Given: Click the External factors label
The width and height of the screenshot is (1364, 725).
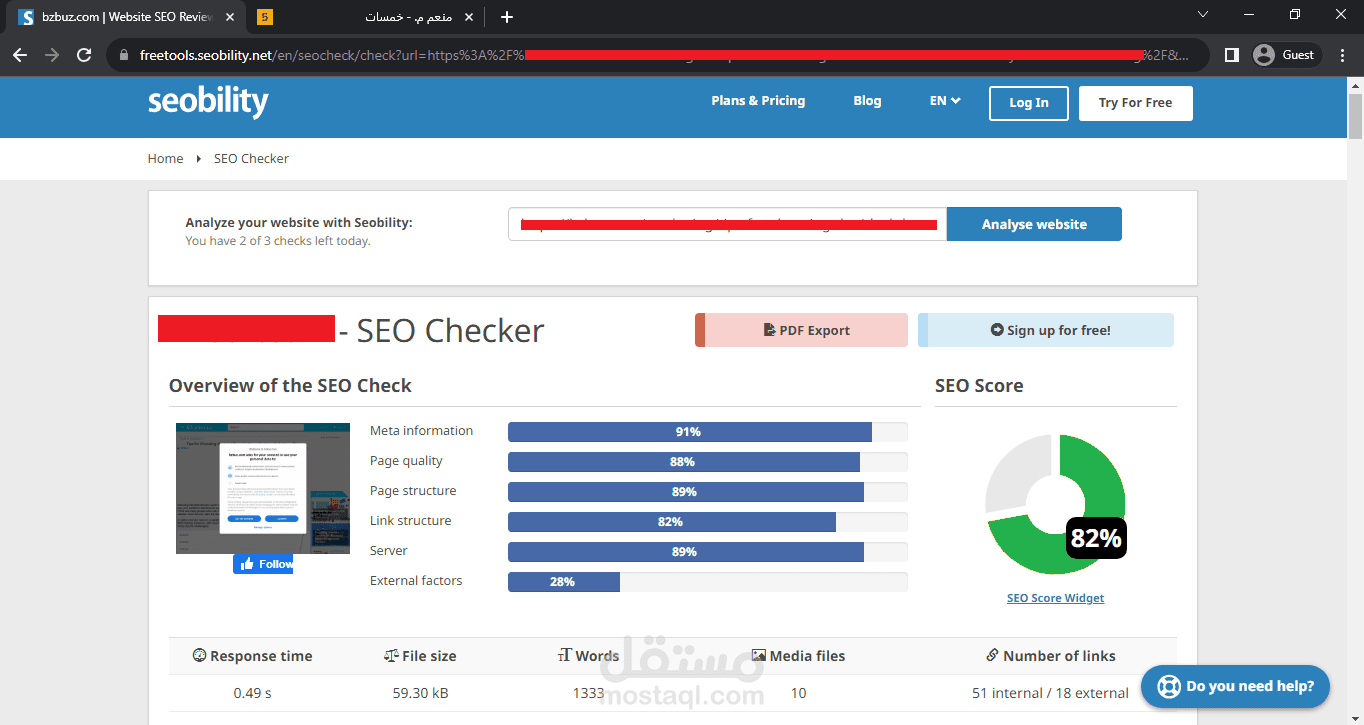Looking at the screenshot, I should pyautogui.click(x=416, y=581).
